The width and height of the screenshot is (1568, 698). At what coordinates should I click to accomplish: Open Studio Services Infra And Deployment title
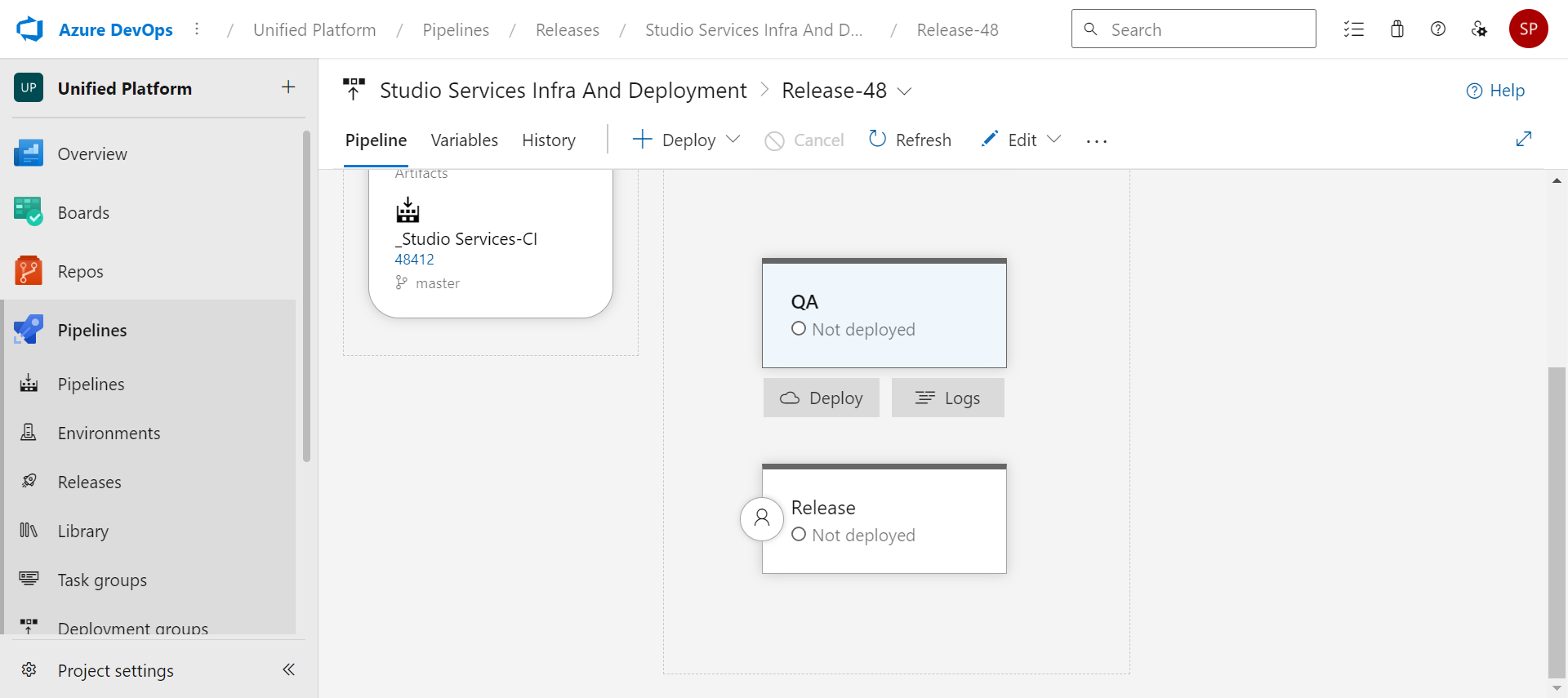[x=563, y=90]
